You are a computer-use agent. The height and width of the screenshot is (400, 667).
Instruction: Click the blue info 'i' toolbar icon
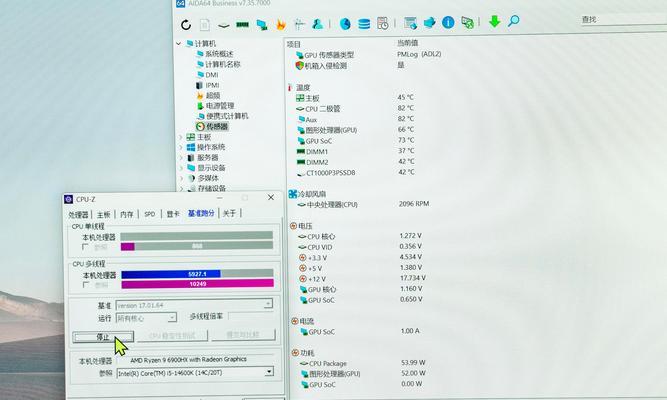(x=448, y=22)
